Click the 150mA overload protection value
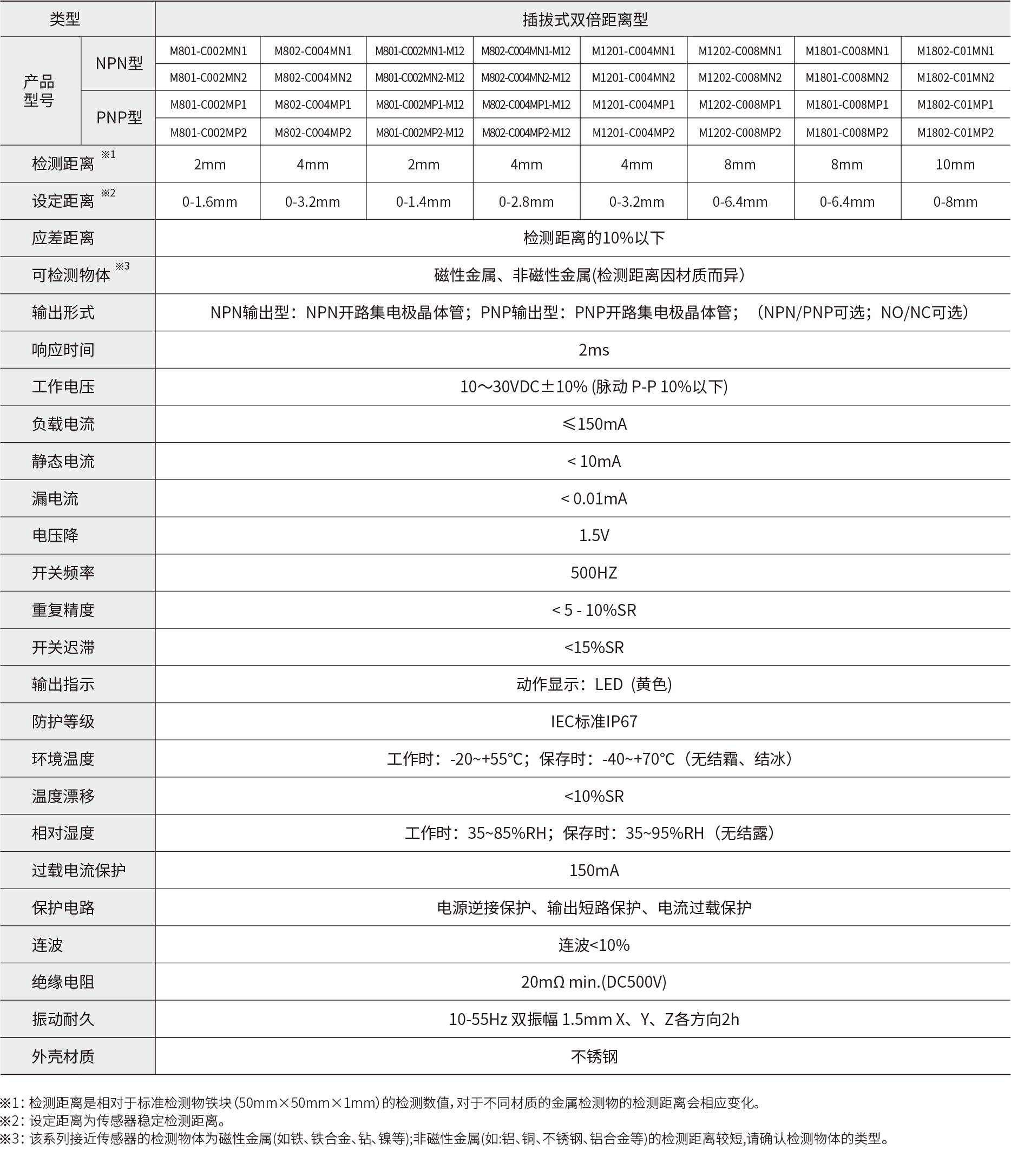The image size is (1011, 1176). 594,871
